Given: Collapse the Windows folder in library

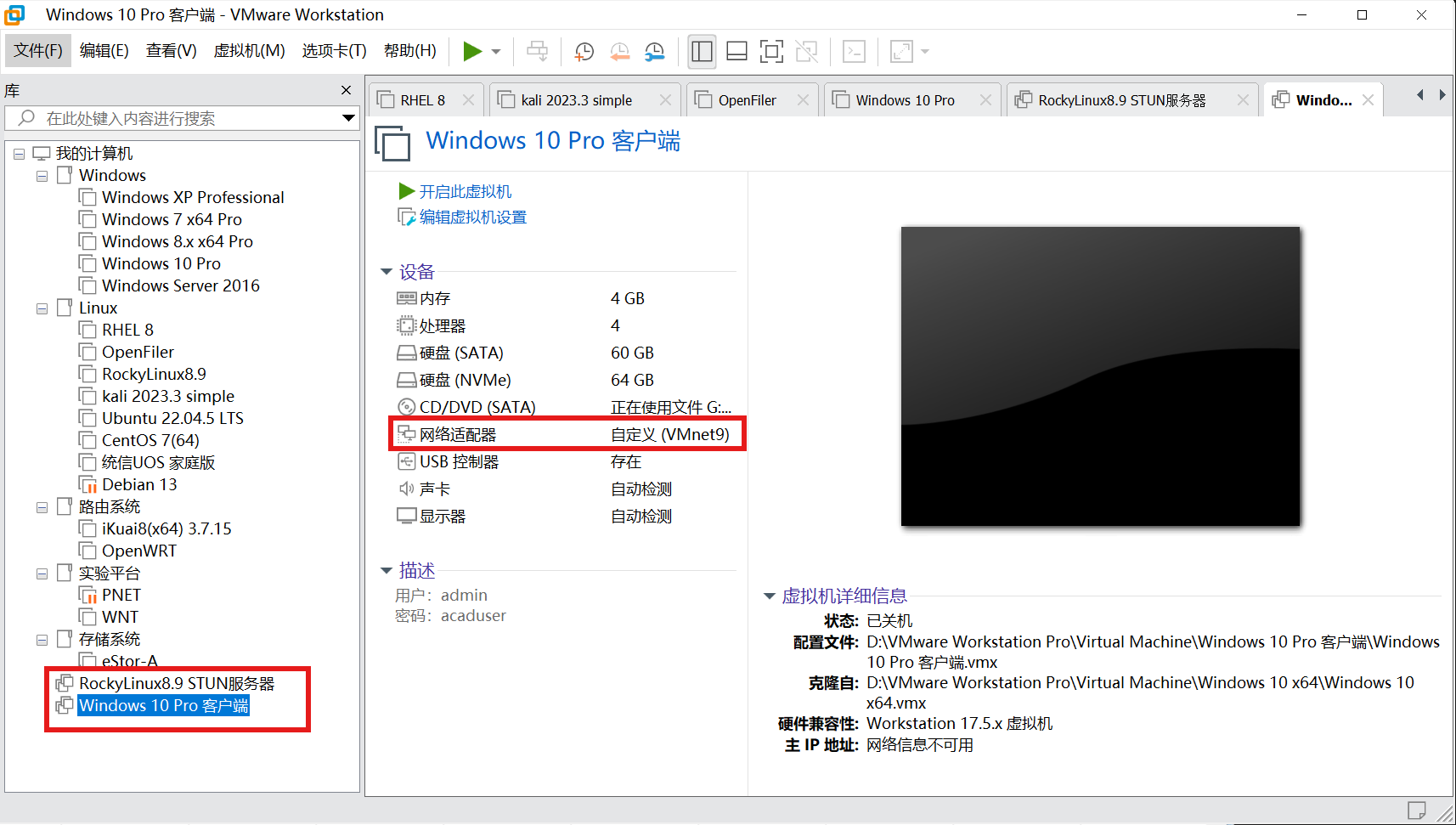Looking at the screenshot, I should click(x=42, y=176).
